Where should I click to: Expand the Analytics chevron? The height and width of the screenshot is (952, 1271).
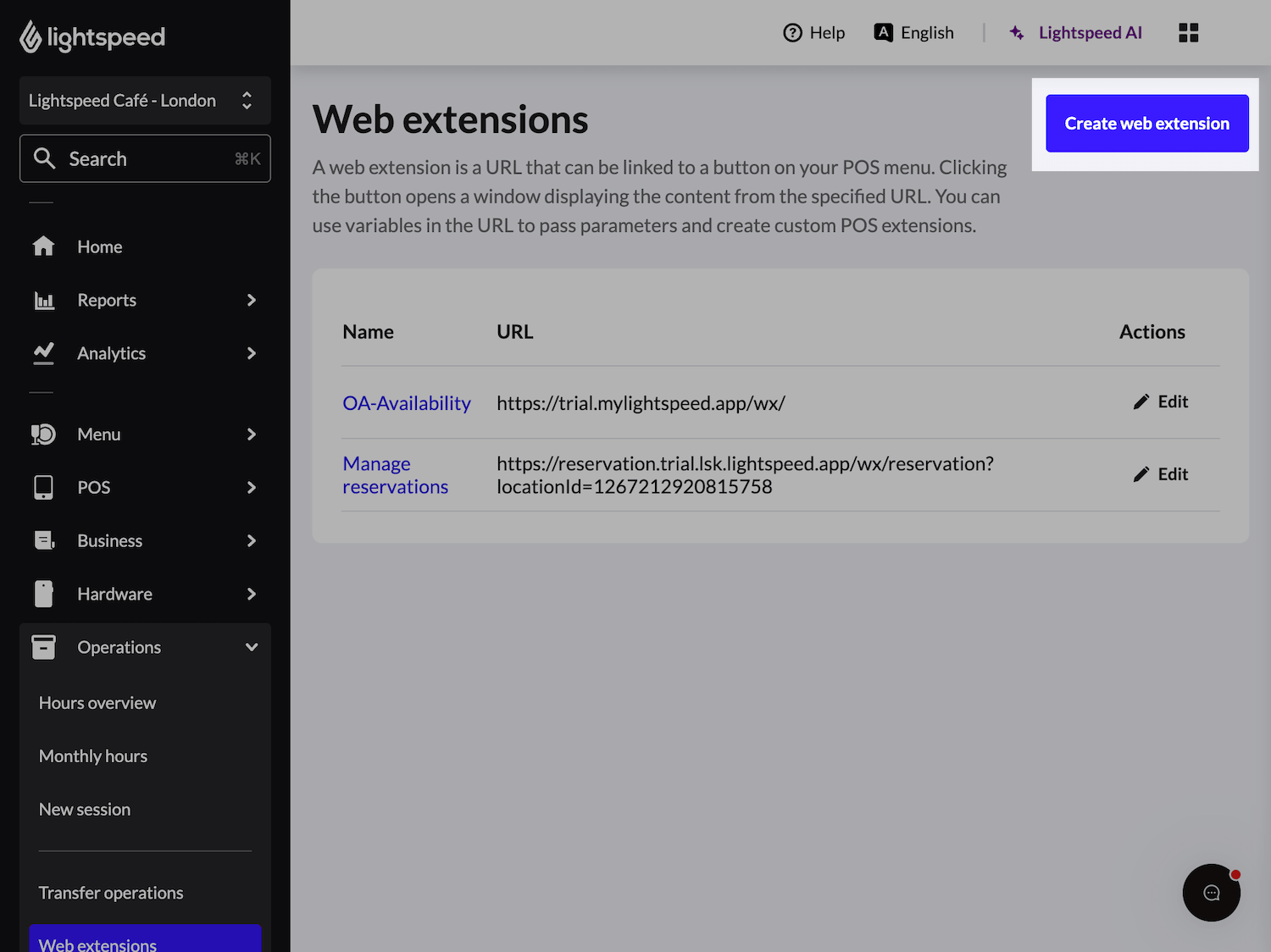252,353
